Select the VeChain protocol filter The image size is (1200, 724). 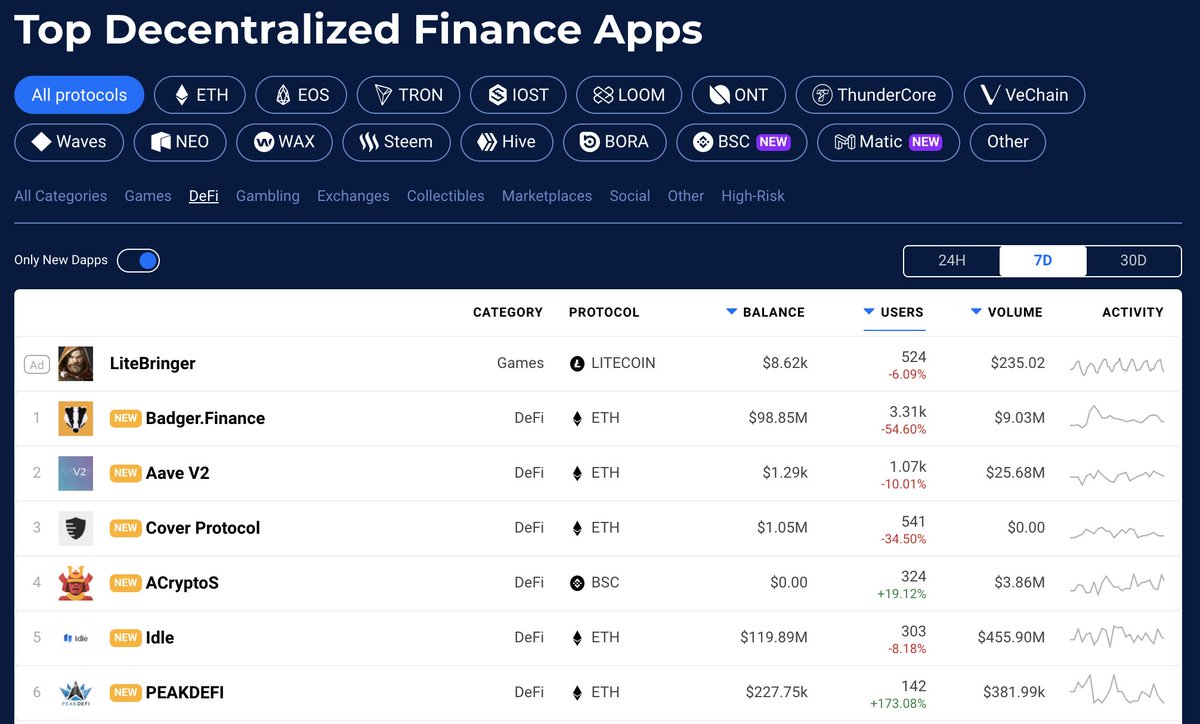coord(1025,95)
